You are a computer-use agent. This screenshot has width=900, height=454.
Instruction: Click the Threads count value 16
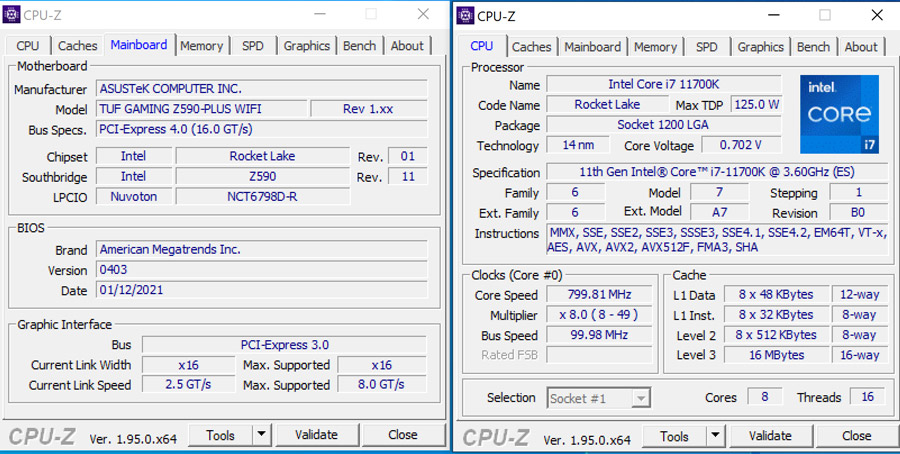[x=868, y=397]
